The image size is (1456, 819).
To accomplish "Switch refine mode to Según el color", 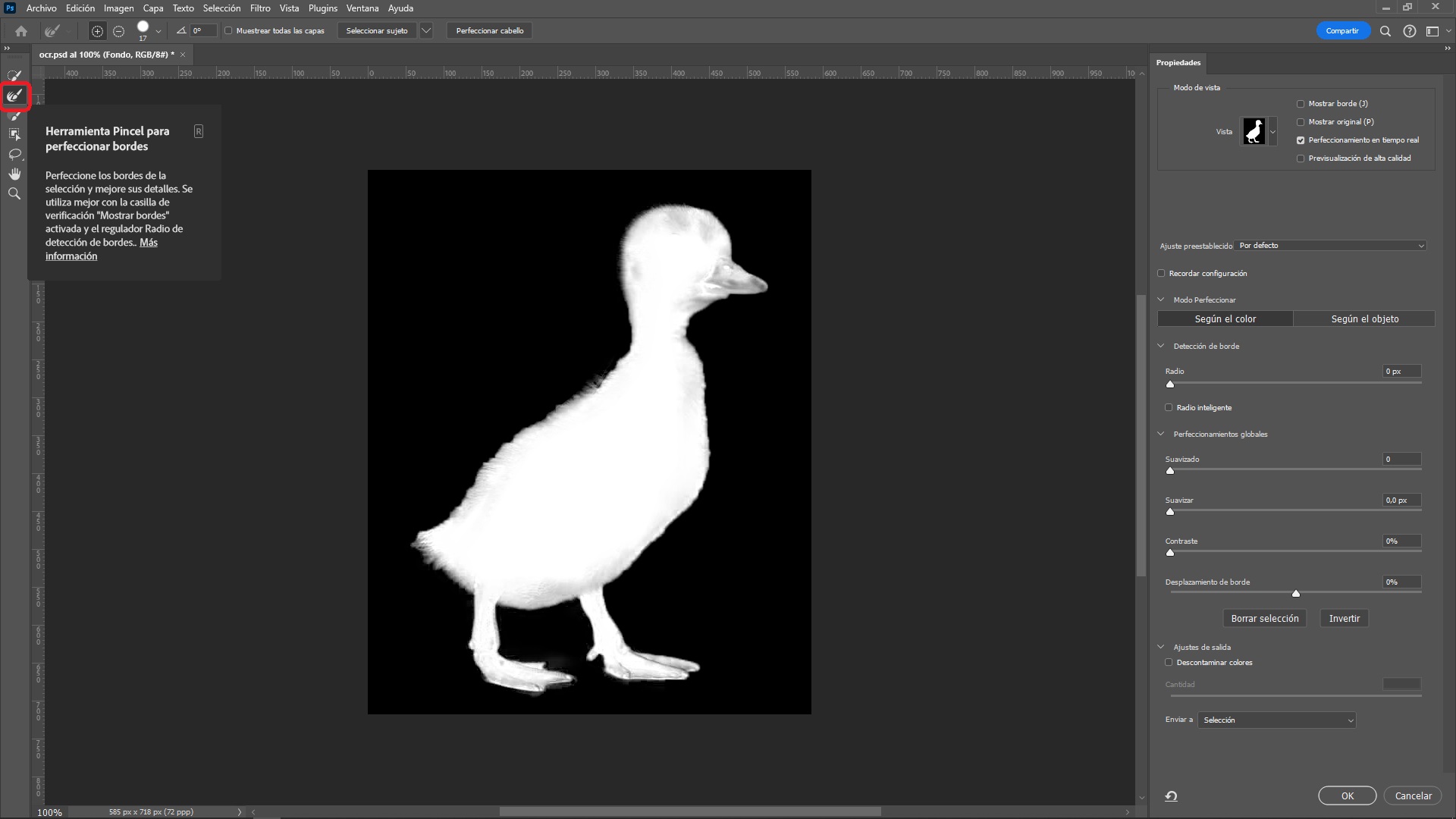I will click(x=1225, y=319).
